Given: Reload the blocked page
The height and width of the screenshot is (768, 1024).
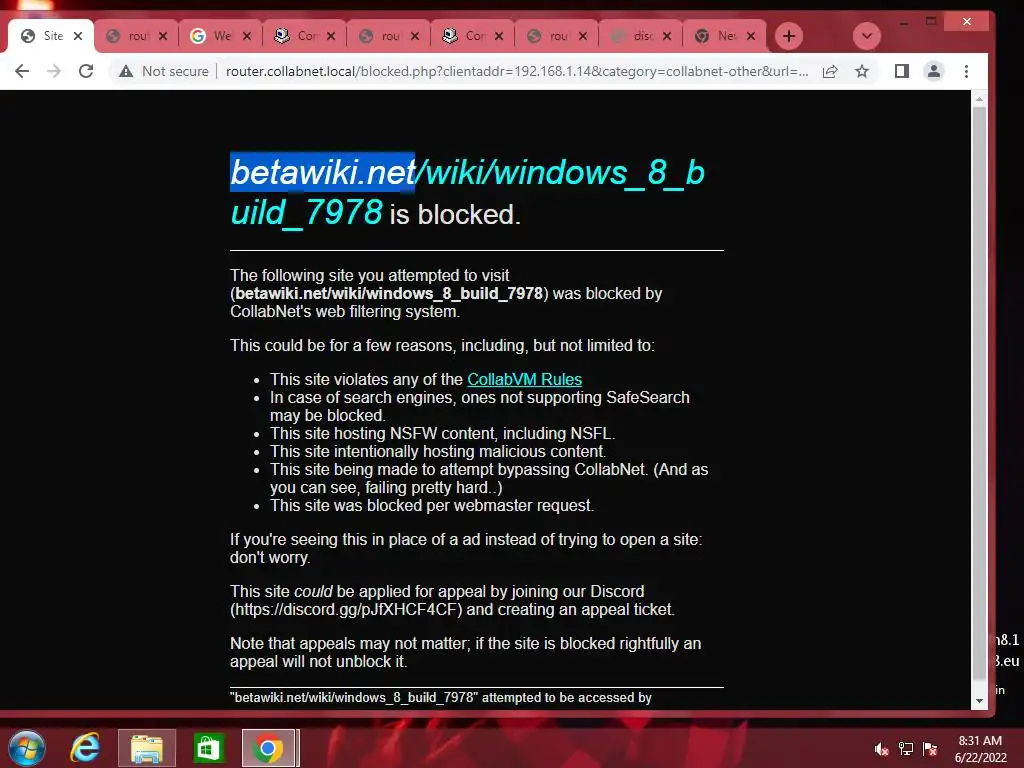Looking at the screenshot, I should pyautogui.click(x=86, y=71).
